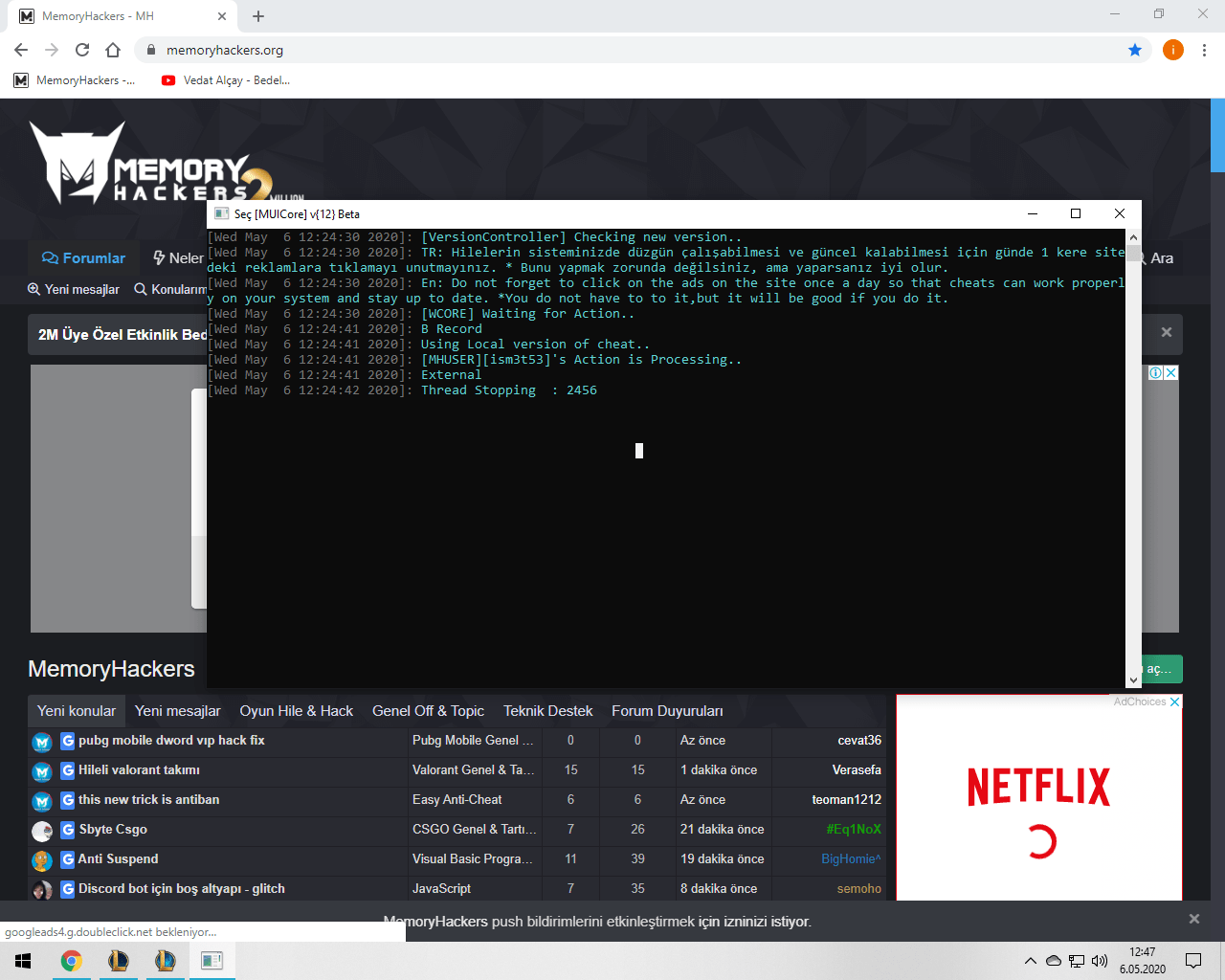The height and width of the screenshot is (980, 1225).
Task: Click the avatar beside Sbyte Csgo thread
Action: [x=42, y=831]
